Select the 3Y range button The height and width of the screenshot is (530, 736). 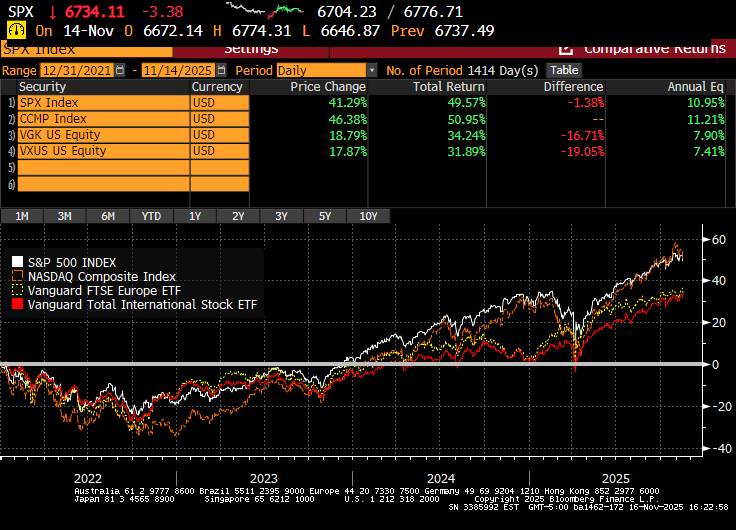(x=281, y=216)
